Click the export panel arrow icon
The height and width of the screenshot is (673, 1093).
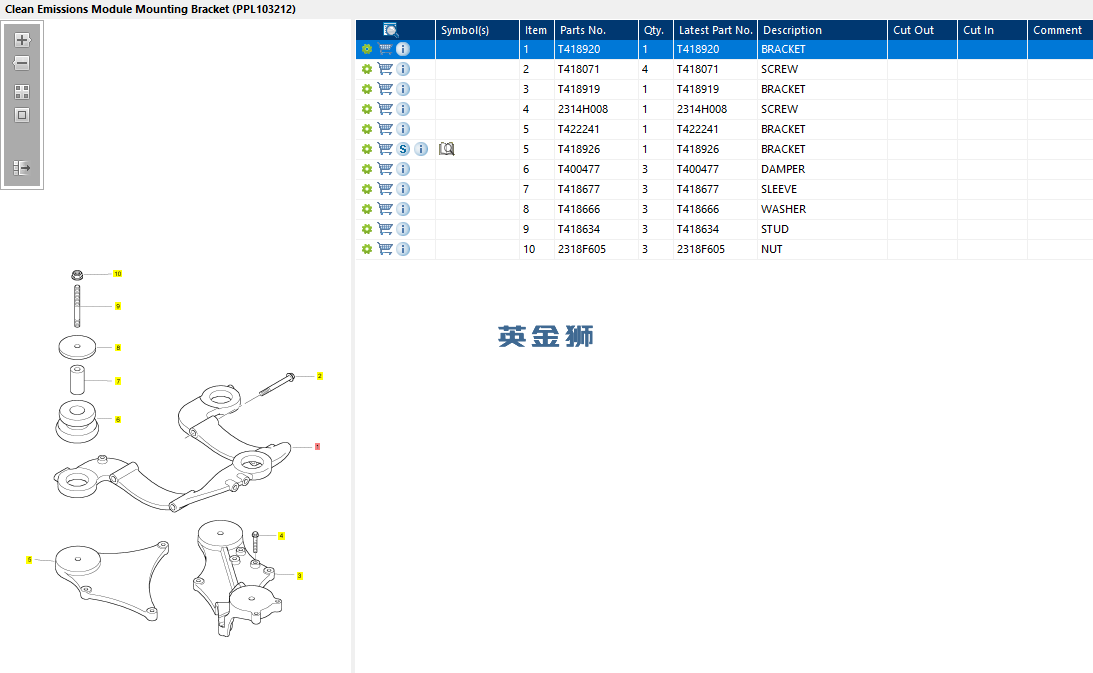[22, 167]
